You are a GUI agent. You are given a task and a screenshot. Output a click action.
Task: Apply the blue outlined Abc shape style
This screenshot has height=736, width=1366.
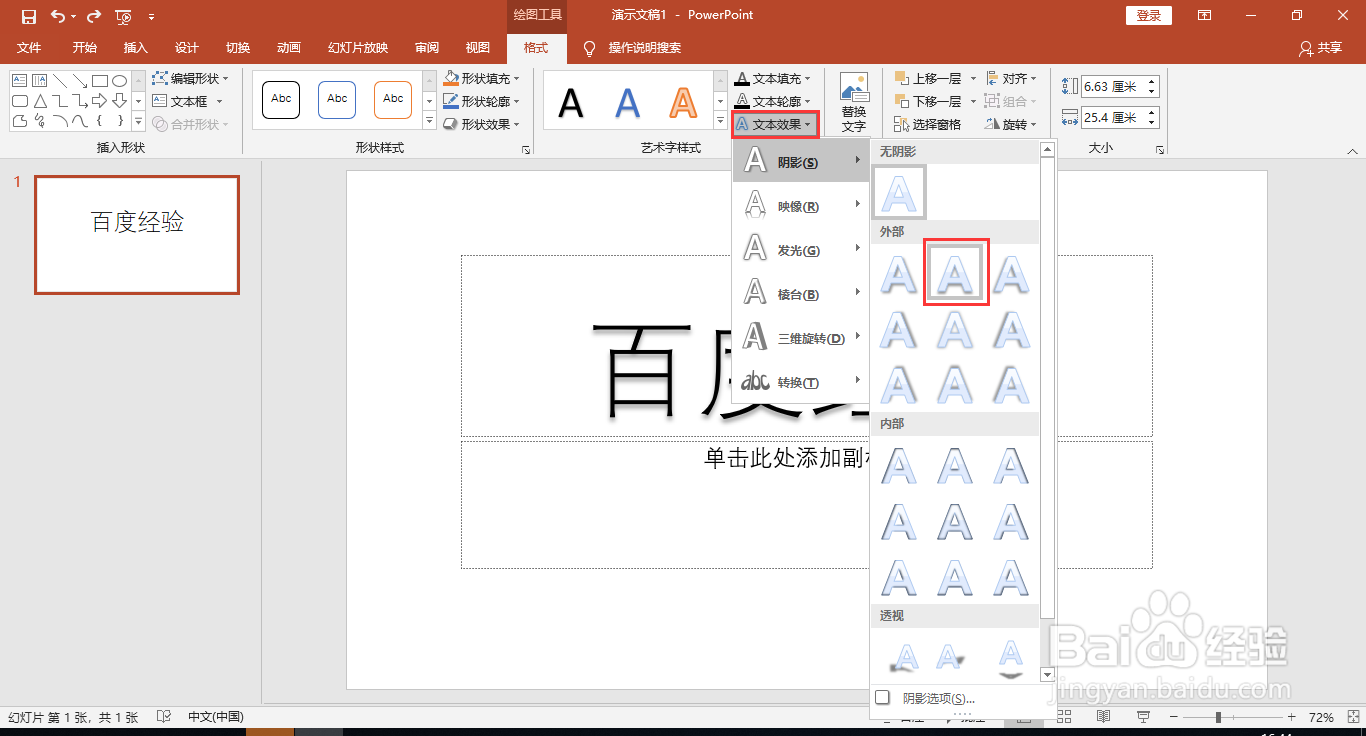[337, 99]
